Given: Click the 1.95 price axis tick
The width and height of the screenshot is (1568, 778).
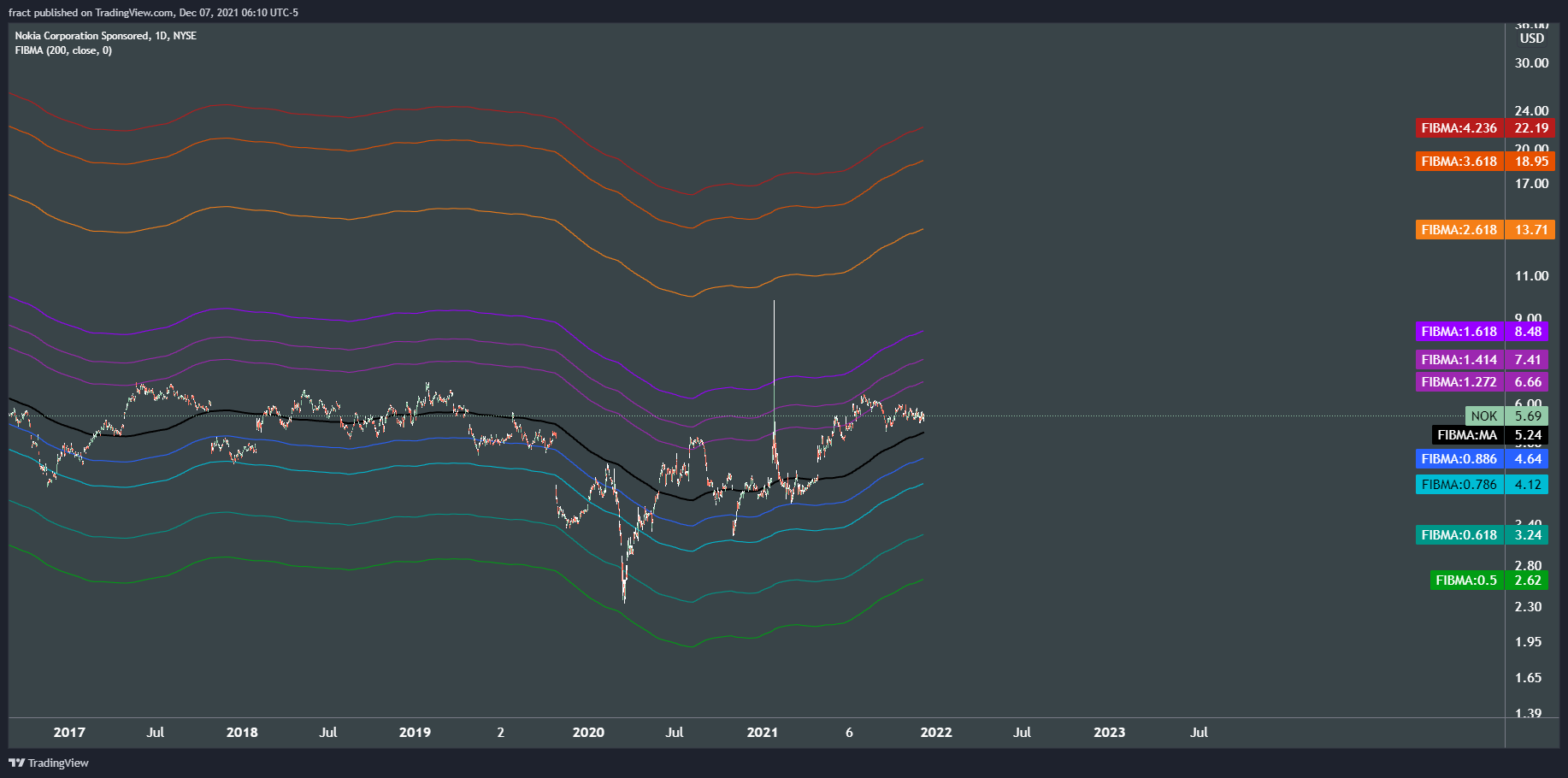Looking at the screenshot, I should 1528,642.
